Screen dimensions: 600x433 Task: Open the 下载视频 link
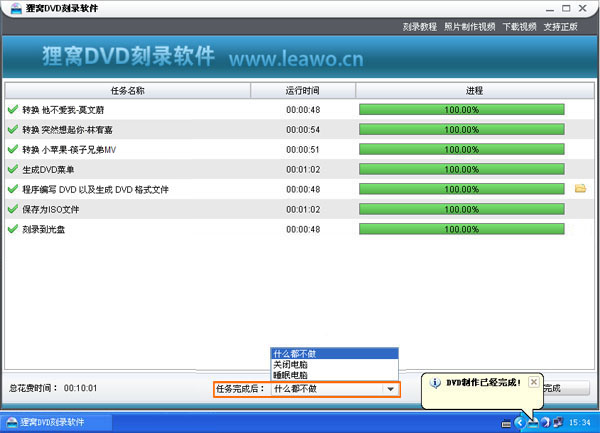coord(519,27)
